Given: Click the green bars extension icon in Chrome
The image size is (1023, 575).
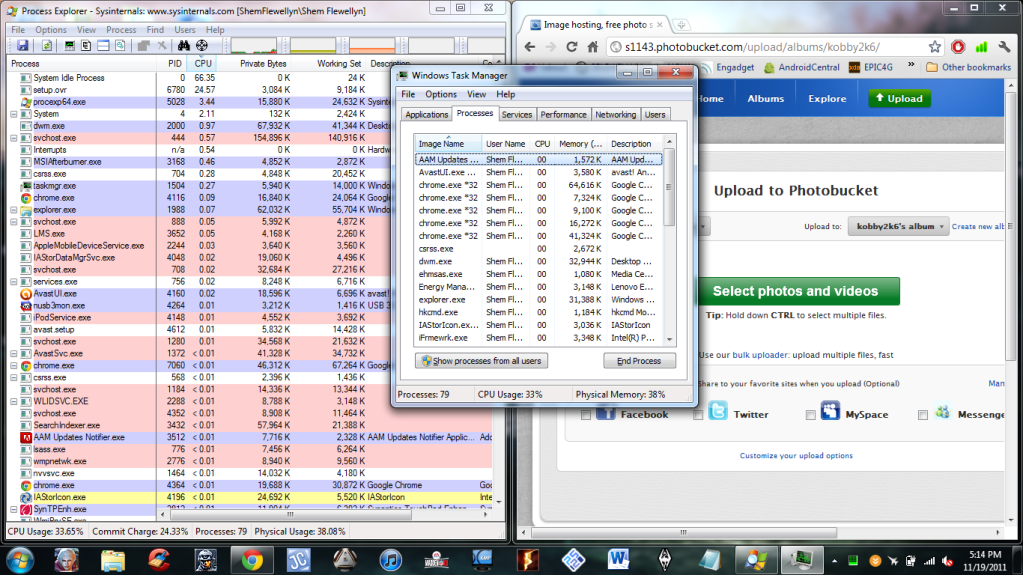Looking at the screenshot, I should pyautogui.click(x=981, y=47).
